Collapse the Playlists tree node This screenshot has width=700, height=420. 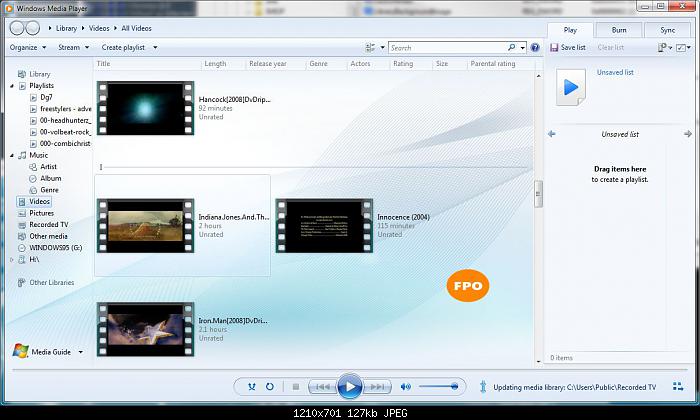[12, 86]
